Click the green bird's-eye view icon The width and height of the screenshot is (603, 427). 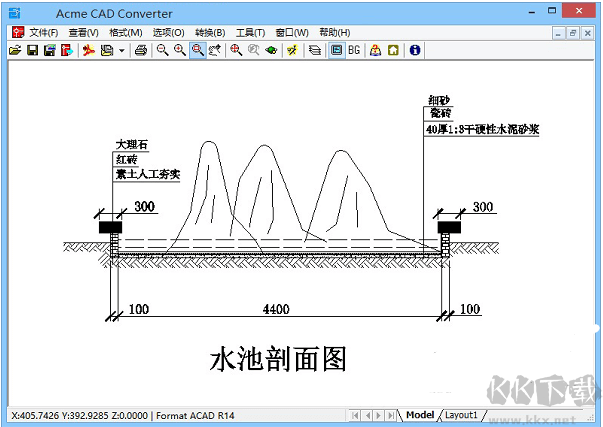pyautogui.click(x=271, y=50)
